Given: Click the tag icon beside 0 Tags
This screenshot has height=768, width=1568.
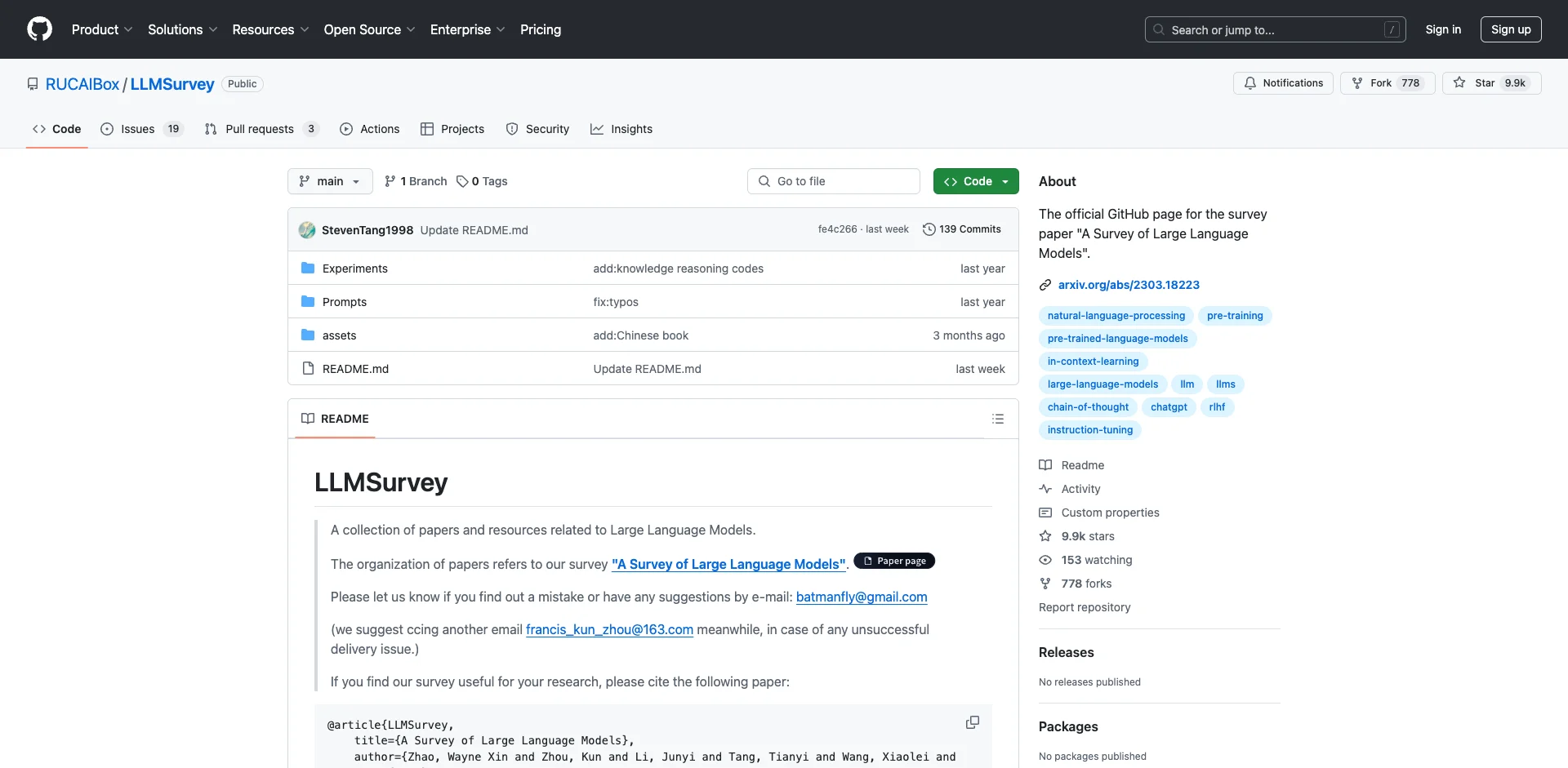Looking at the screenshot, I should (x=462, y=181).
